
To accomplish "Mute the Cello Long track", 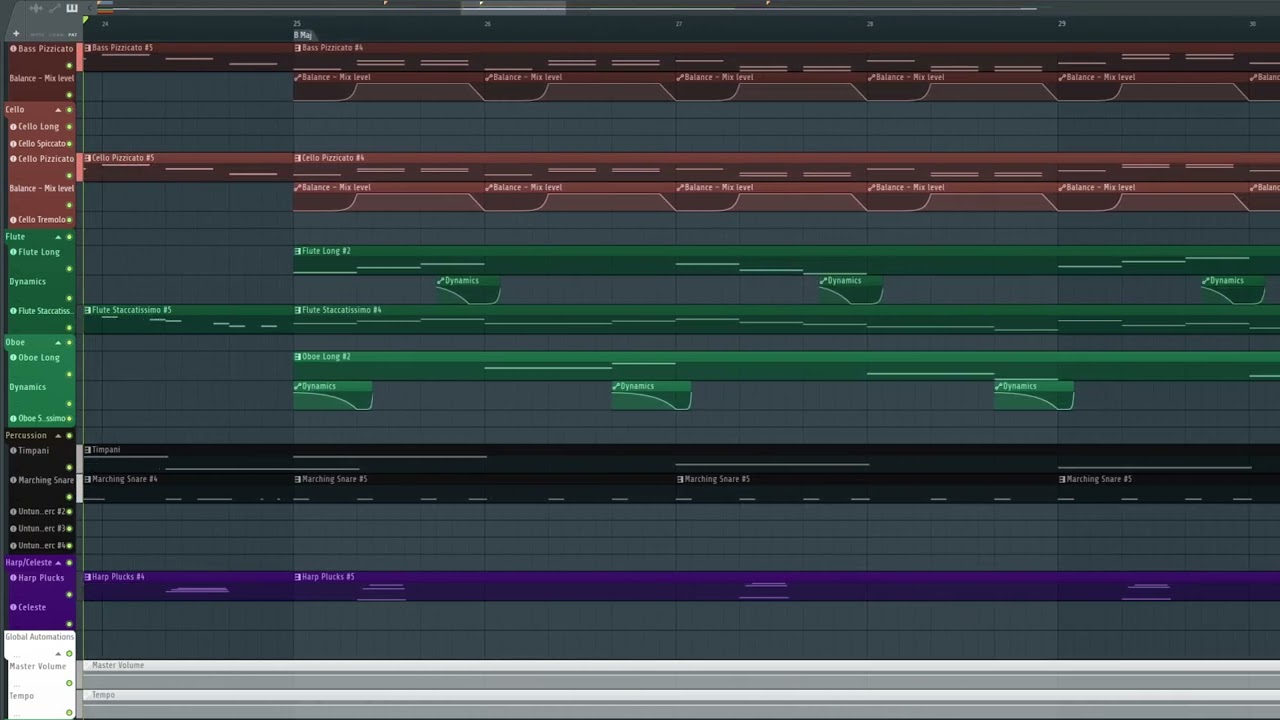I will point(69,127).
